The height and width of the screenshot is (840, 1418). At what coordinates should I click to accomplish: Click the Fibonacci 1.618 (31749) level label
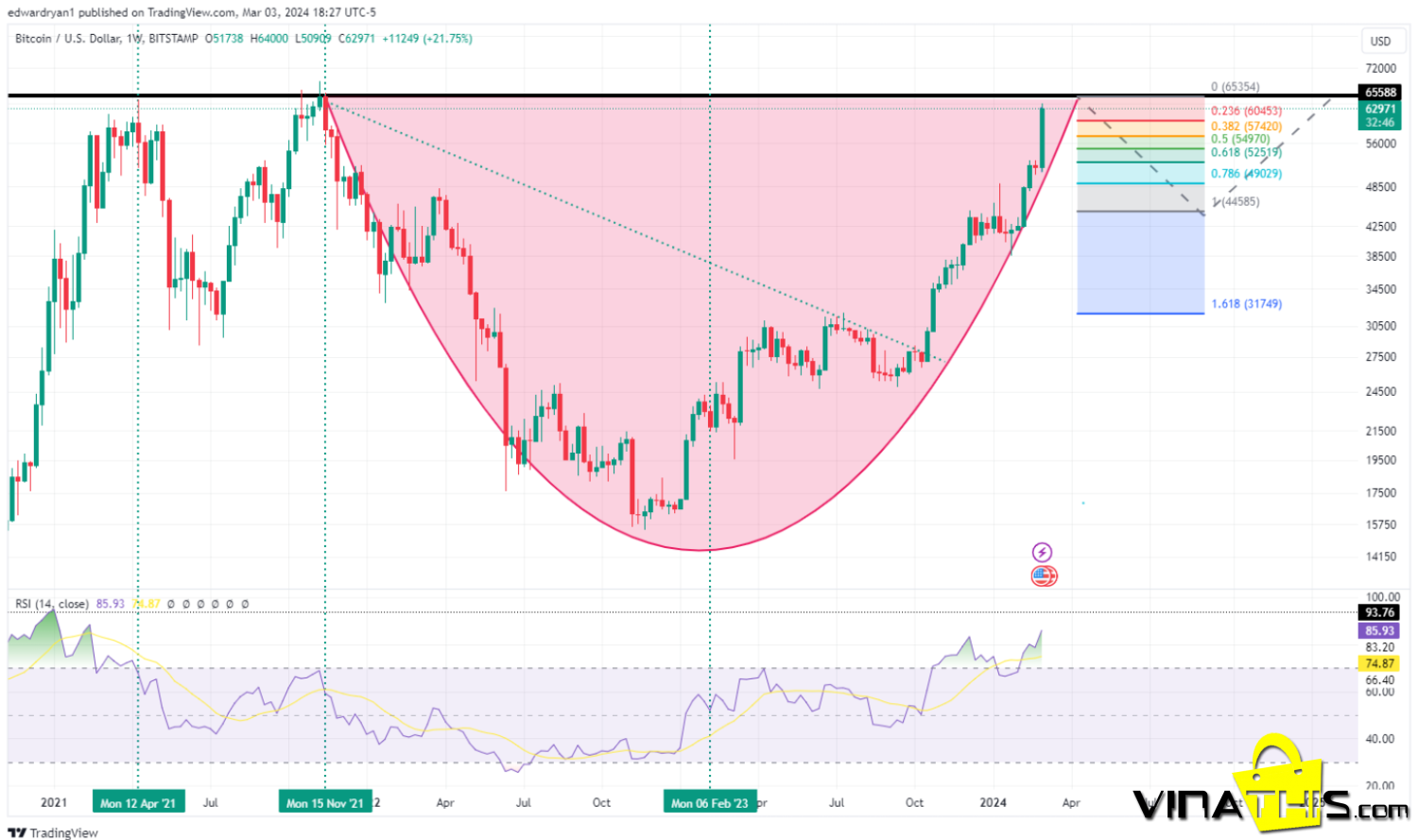coord(1246,304)
